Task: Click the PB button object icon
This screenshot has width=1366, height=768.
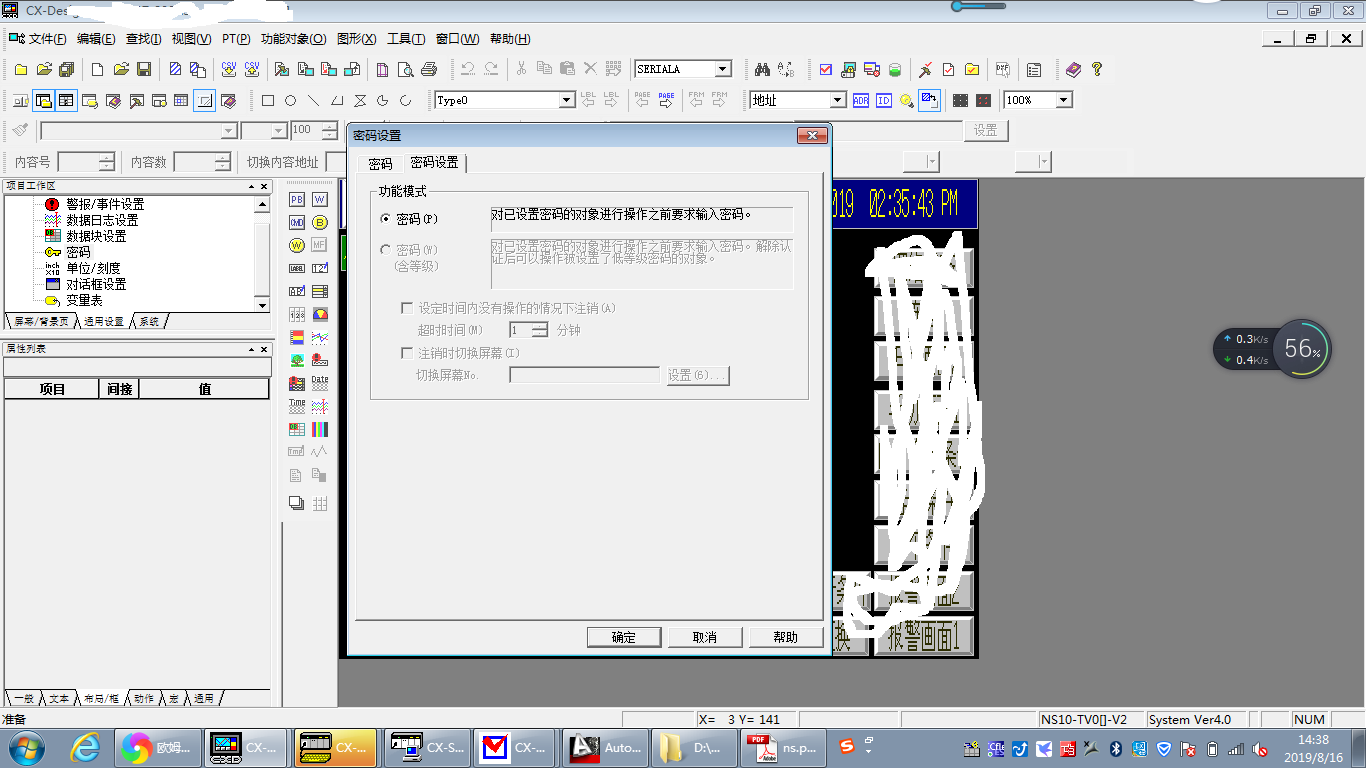Action: [297, 200]
